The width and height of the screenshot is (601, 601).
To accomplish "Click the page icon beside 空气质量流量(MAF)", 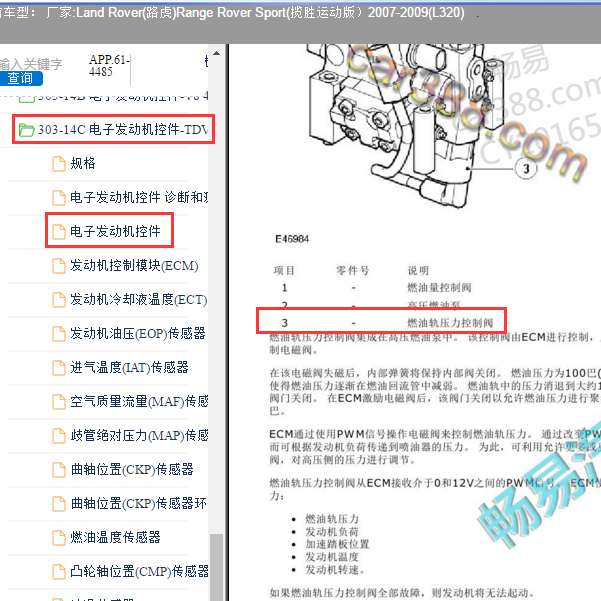I will (59, 402).
